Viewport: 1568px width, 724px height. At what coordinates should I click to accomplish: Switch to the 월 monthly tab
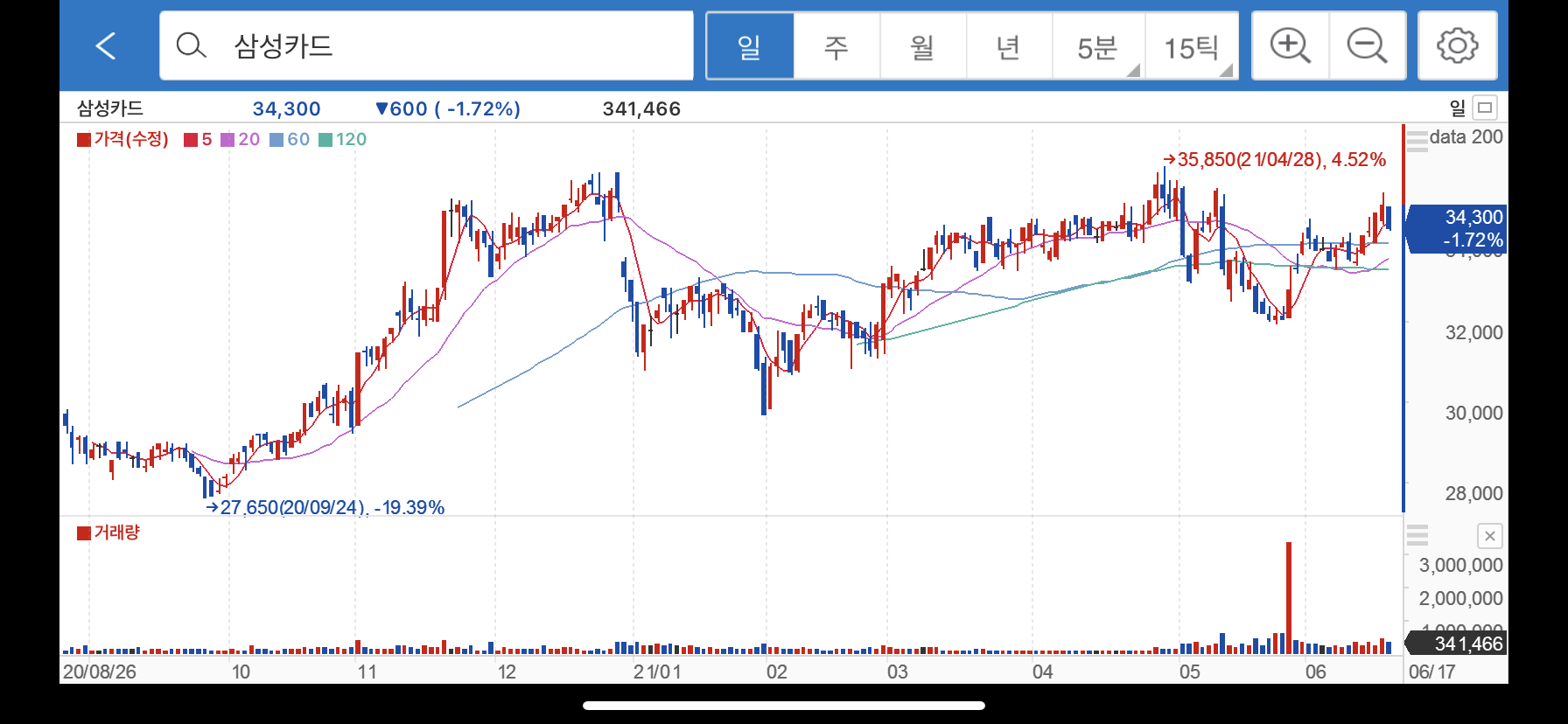coord(923,46)
